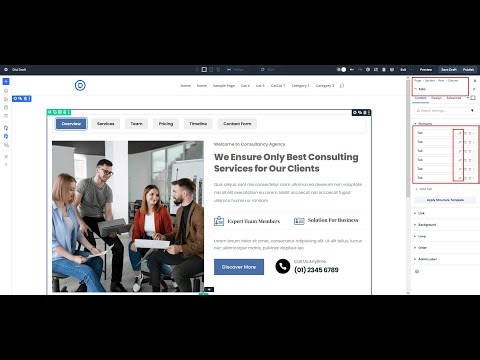Viewport: 480px width, 360px height.
Task: Open the dropdown arrow after Advanced tab
Action: click(x=468, y=98)
